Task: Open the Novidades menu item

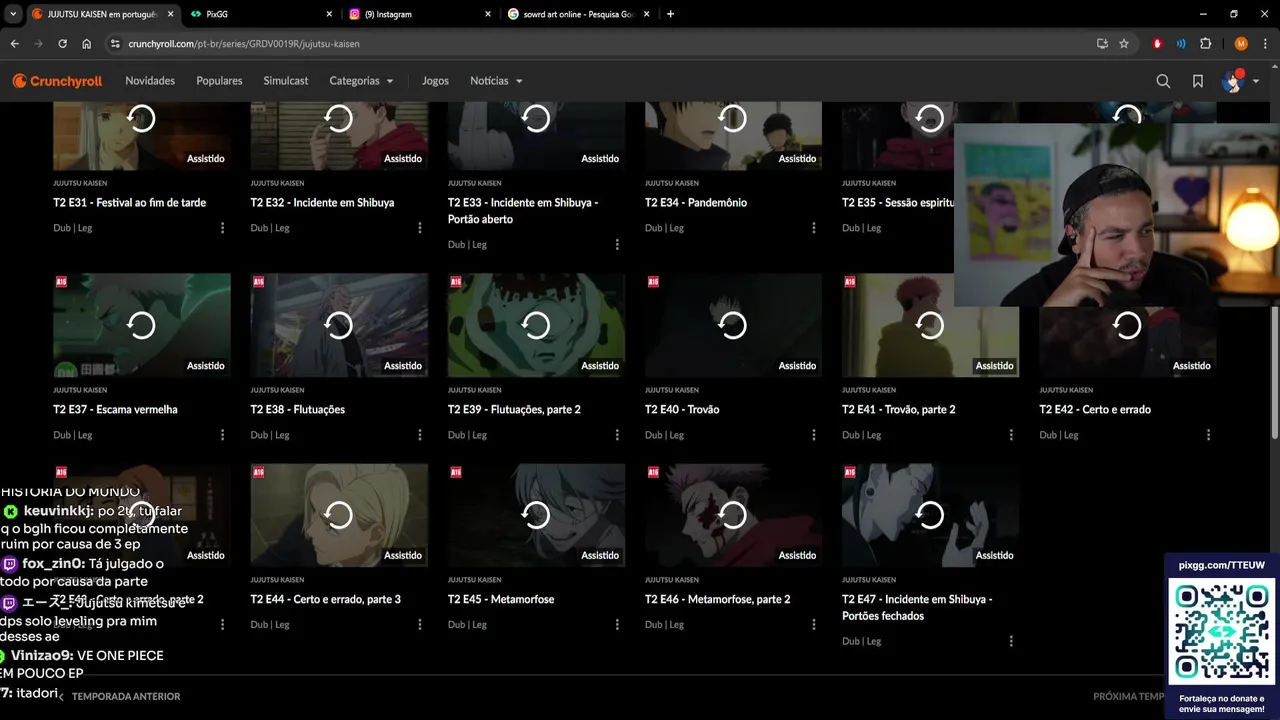Action: [x=150, y=81]
